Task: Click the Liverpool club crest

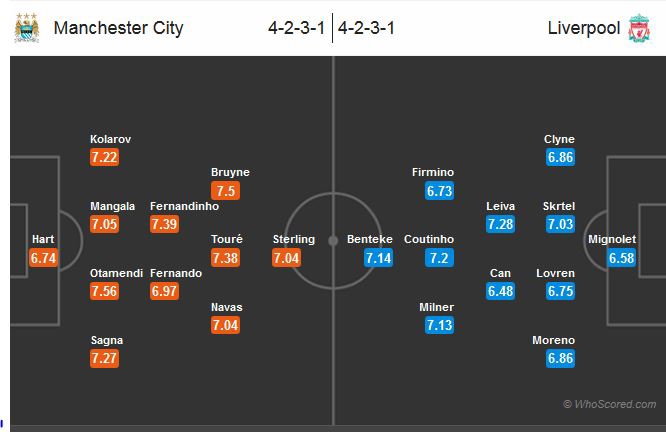Action: (x=638, y=27)
